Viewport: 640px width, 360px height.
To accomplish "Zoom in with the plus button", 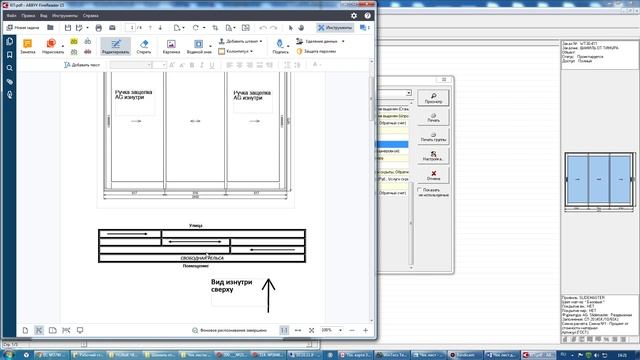I will [365, 330].
